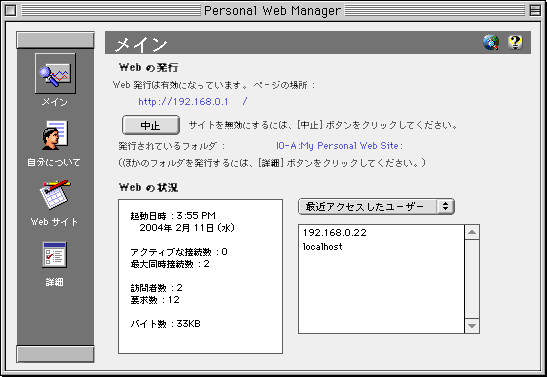Expand the 最近アクセスしたユーザー dropdown

click(x=376, y=206)
